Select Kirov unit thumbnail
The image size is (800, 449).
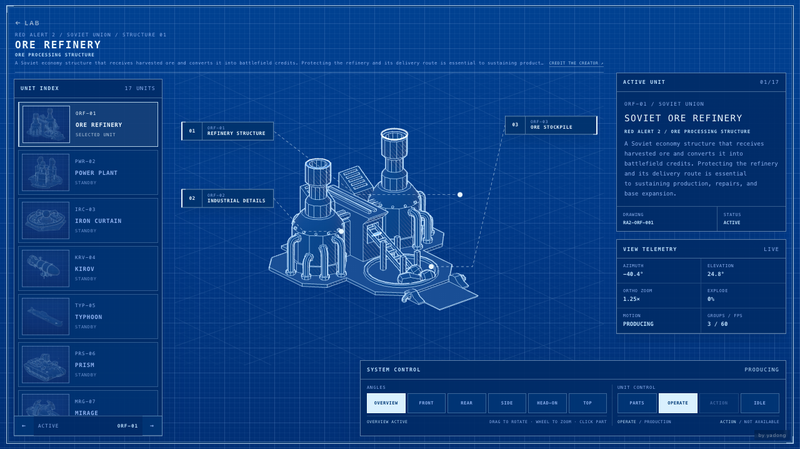[x=46, y=268]
